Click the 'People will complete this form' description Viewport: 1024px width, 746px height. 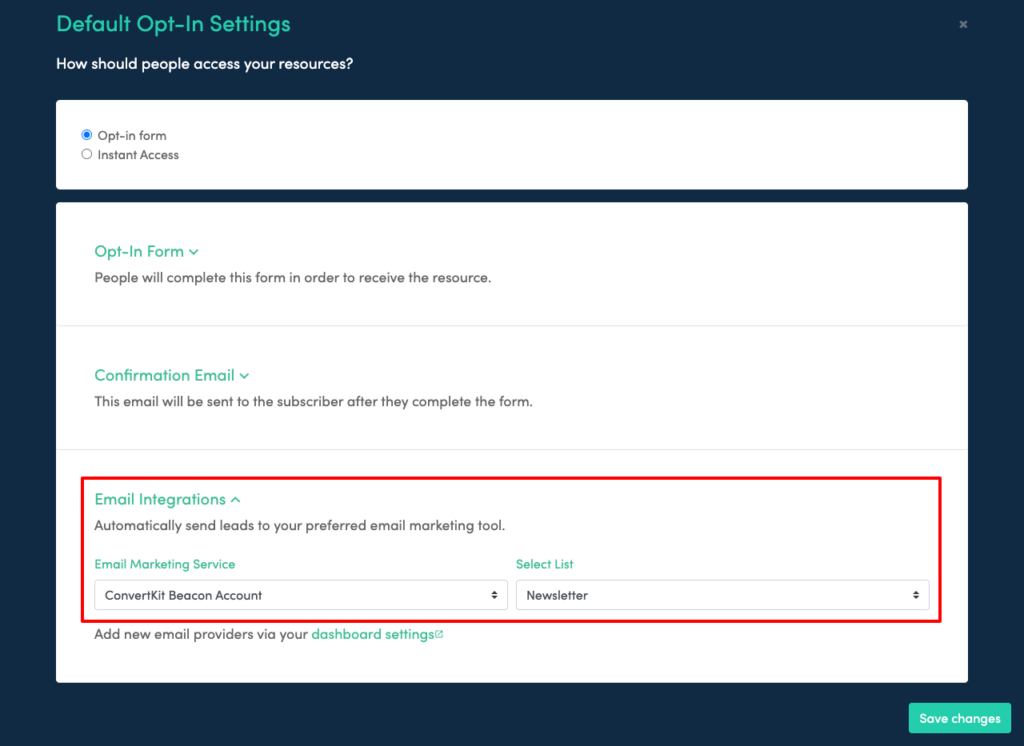tap(293, 278)
